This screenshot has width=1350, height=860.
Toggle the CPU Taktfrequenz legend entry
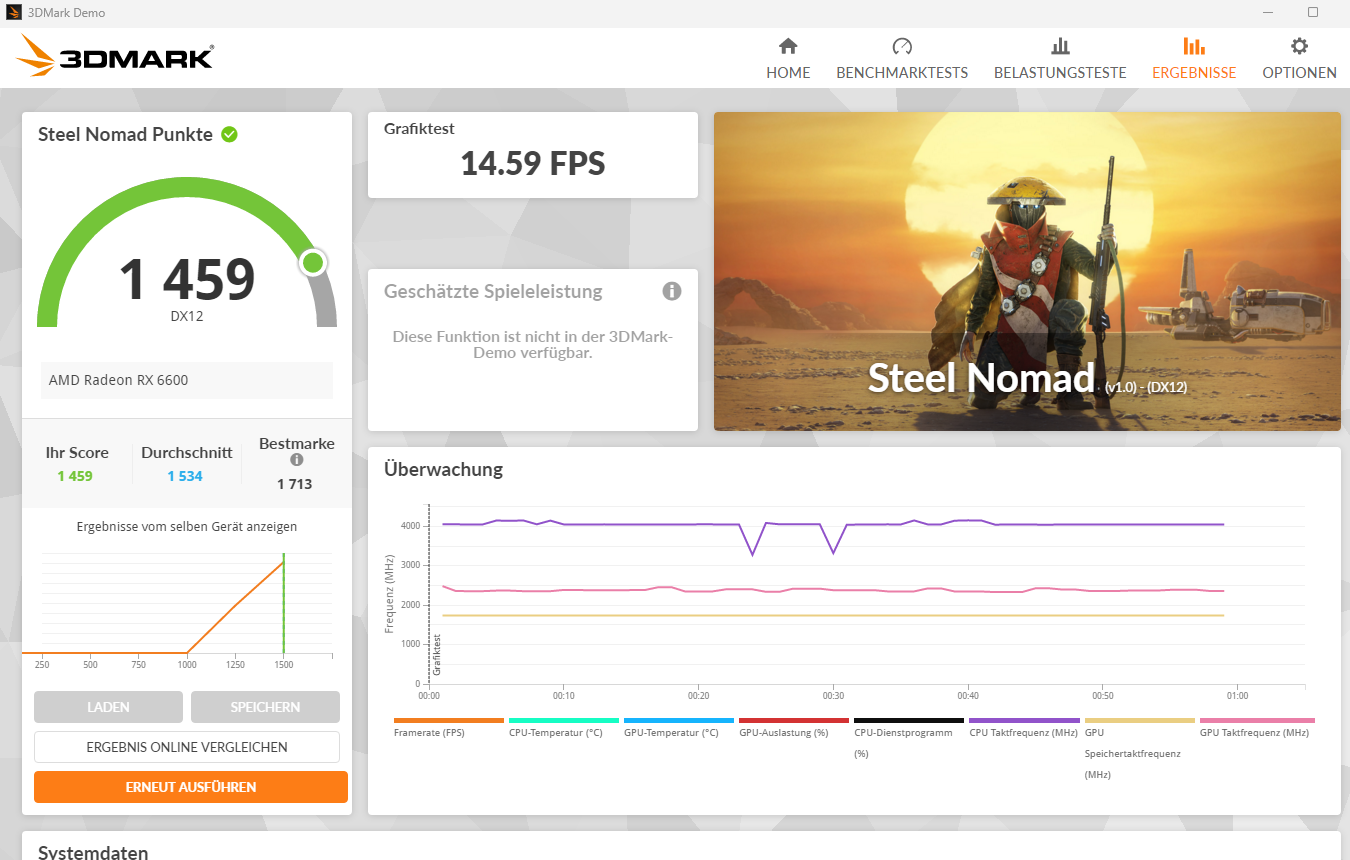[x=1024, y=727]
